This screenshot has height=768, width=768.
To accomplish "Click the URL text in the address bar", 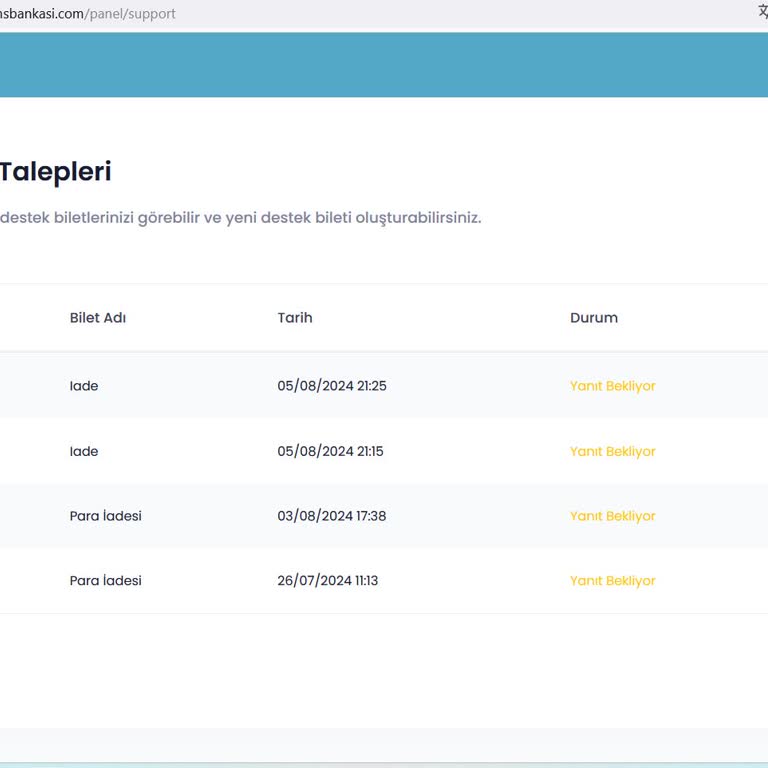I will point(88,14).
